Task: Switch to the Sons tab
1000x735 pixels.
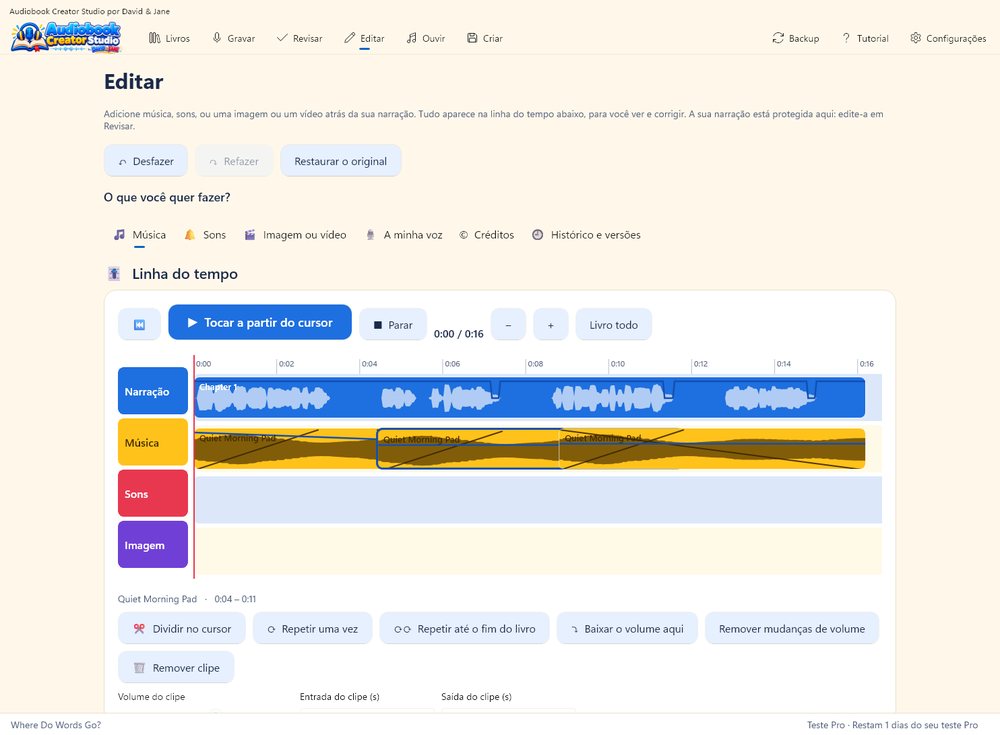Action: click(x=205, y=235)
